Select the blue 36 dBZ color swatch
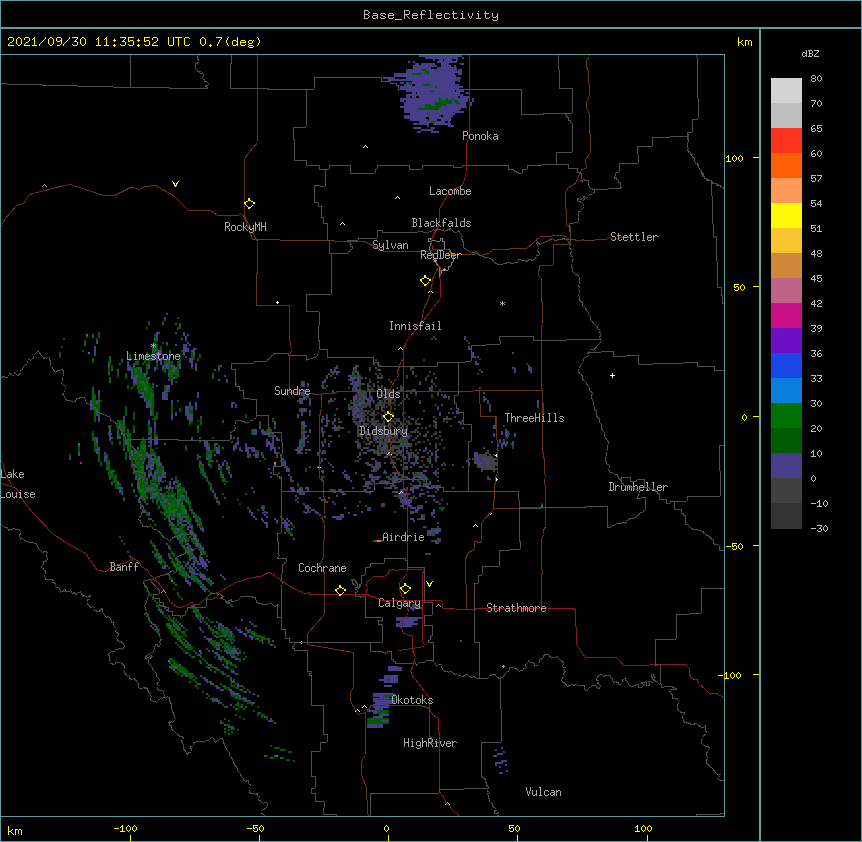This screenshot has width=862, height=842. click(786, 365)
